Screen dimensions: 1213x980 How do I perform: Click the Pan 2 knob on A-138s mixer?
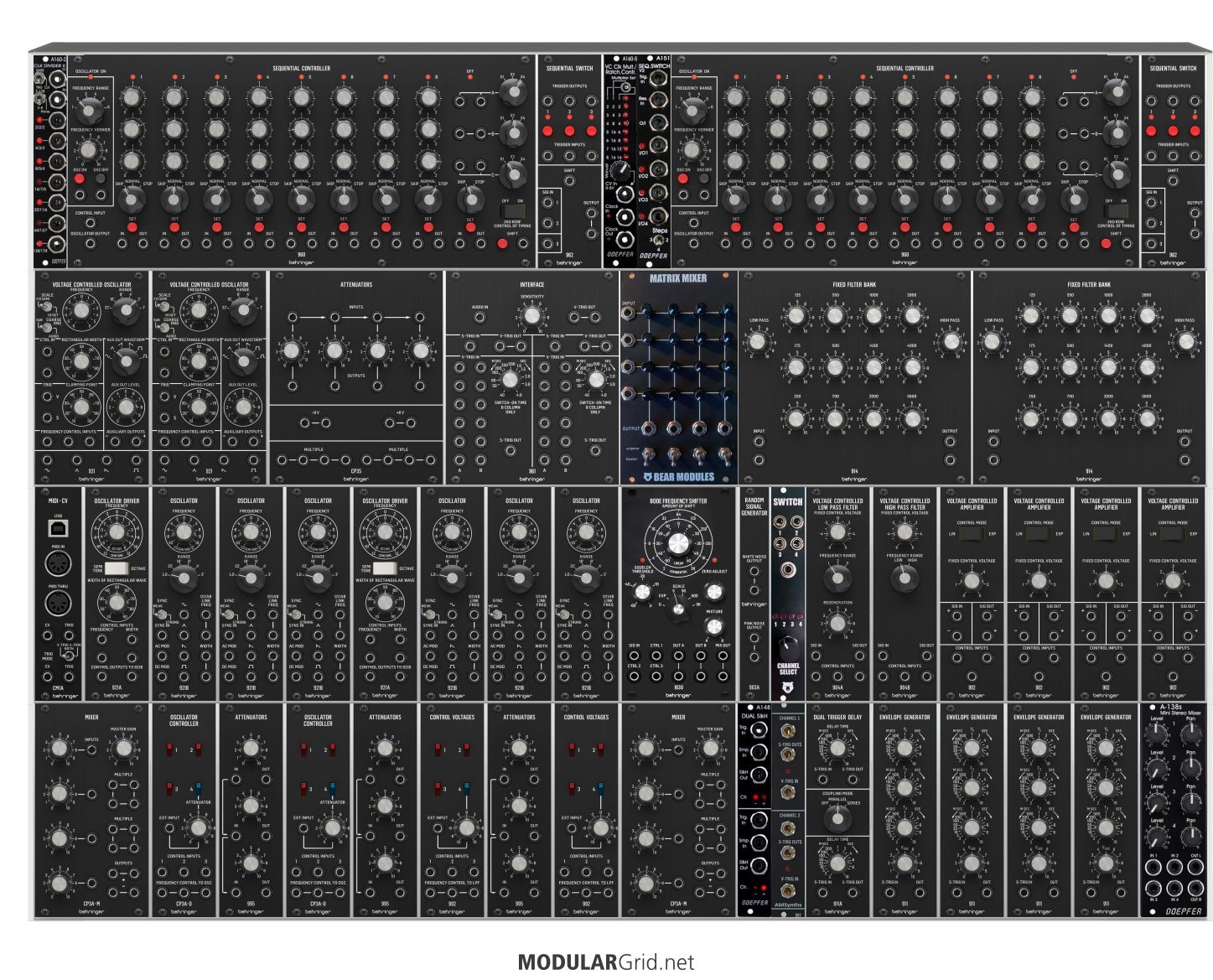click(x=1191, y=768)
